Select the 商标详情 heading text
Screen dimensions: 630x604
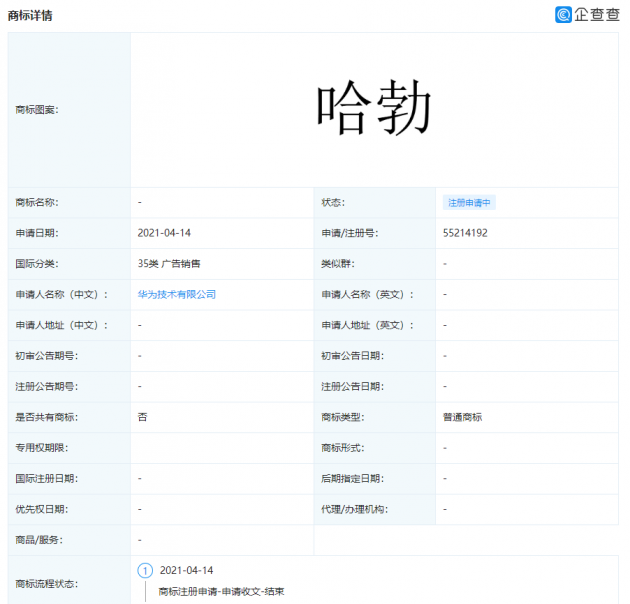coord(30,16)
